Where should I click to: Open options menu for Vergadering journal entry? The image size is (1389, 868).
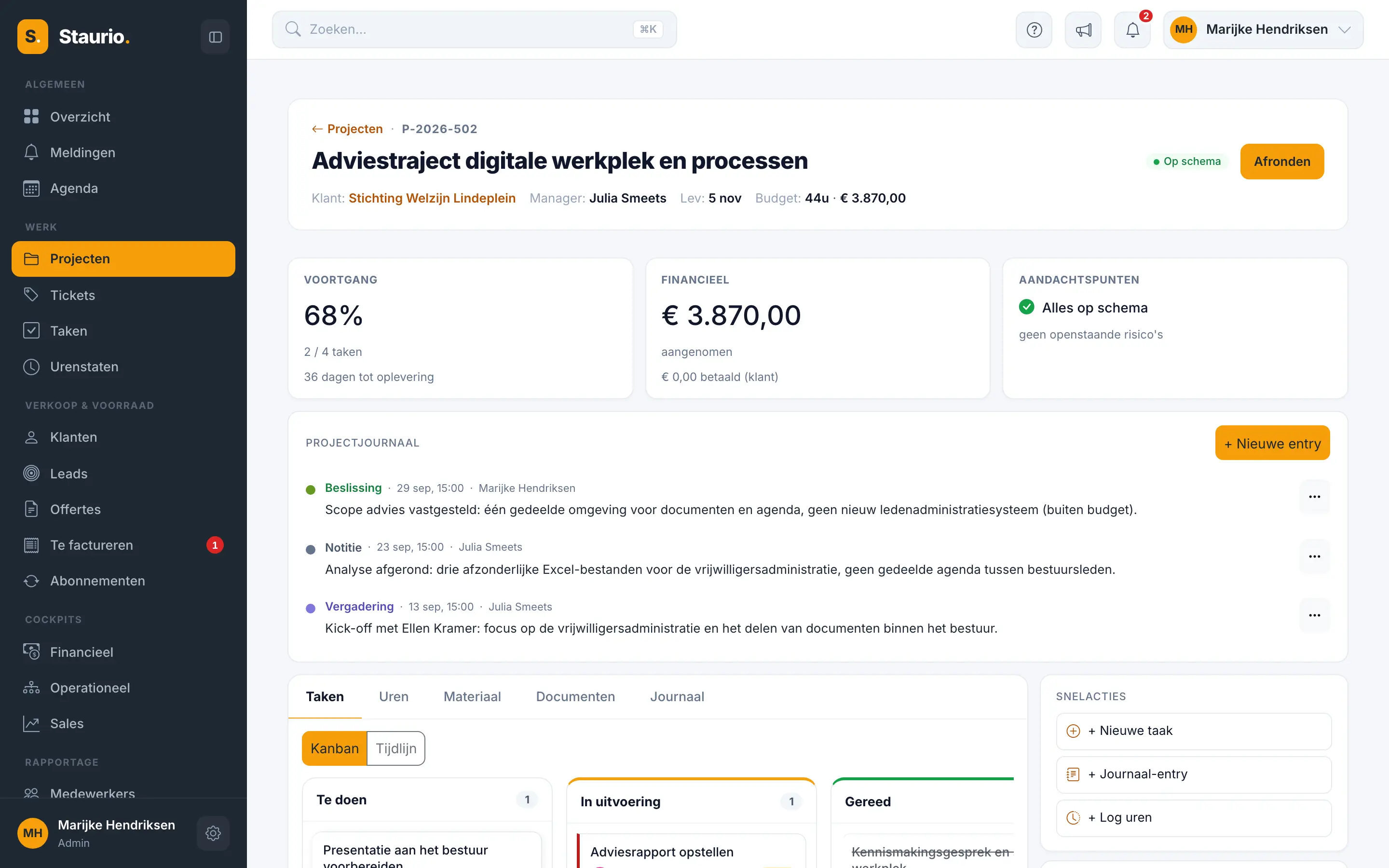tap(1314, 615)
